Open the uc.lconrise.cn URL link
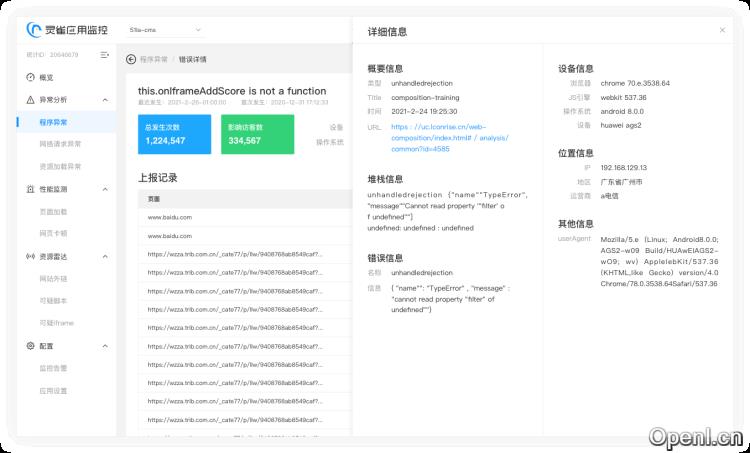Viewport: 750px width, 453px height. (x=438, y=127)
